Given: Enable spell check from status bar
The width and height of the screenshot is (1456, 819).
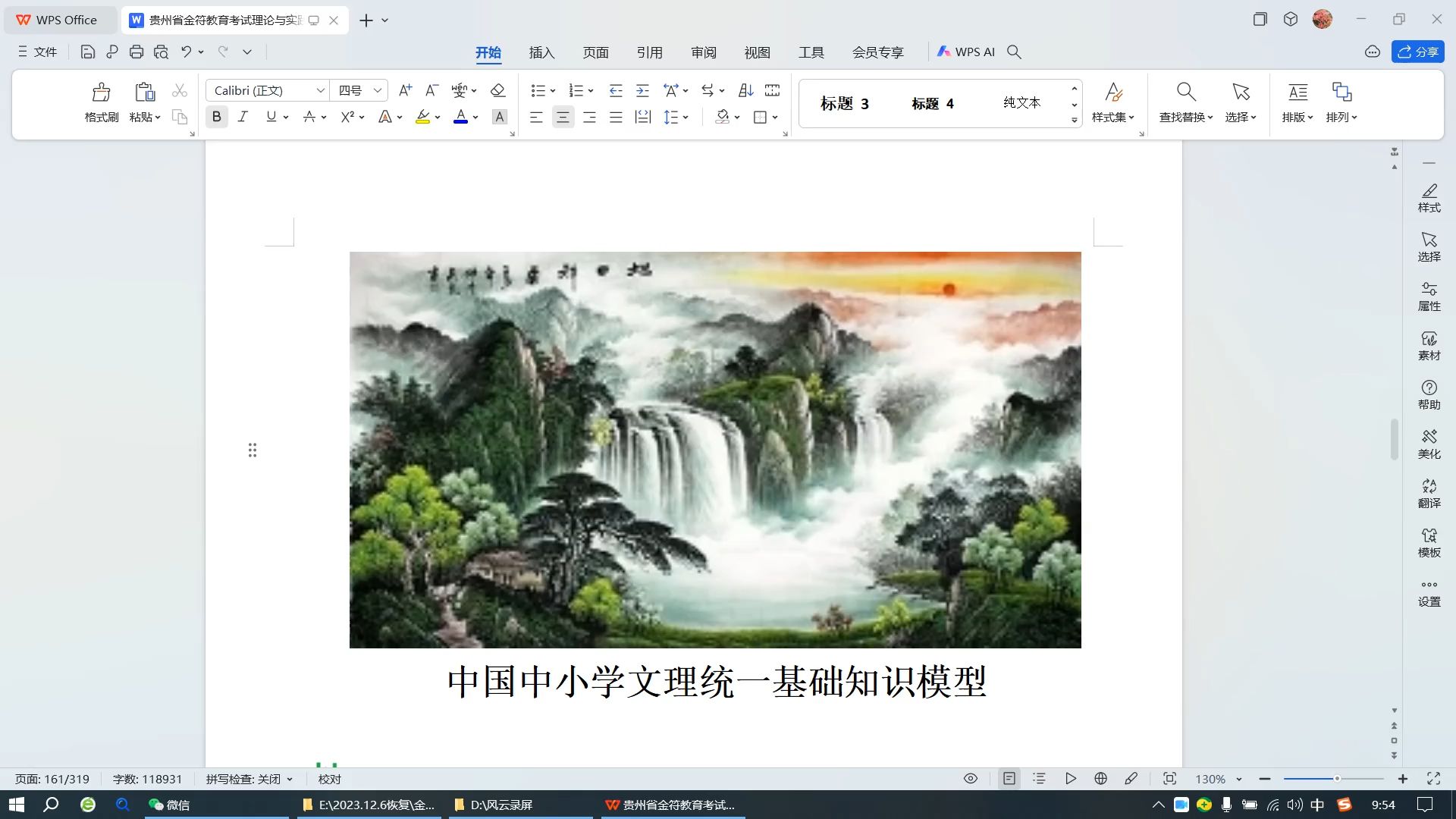Looking at the screenshot, I should point(249,779).
